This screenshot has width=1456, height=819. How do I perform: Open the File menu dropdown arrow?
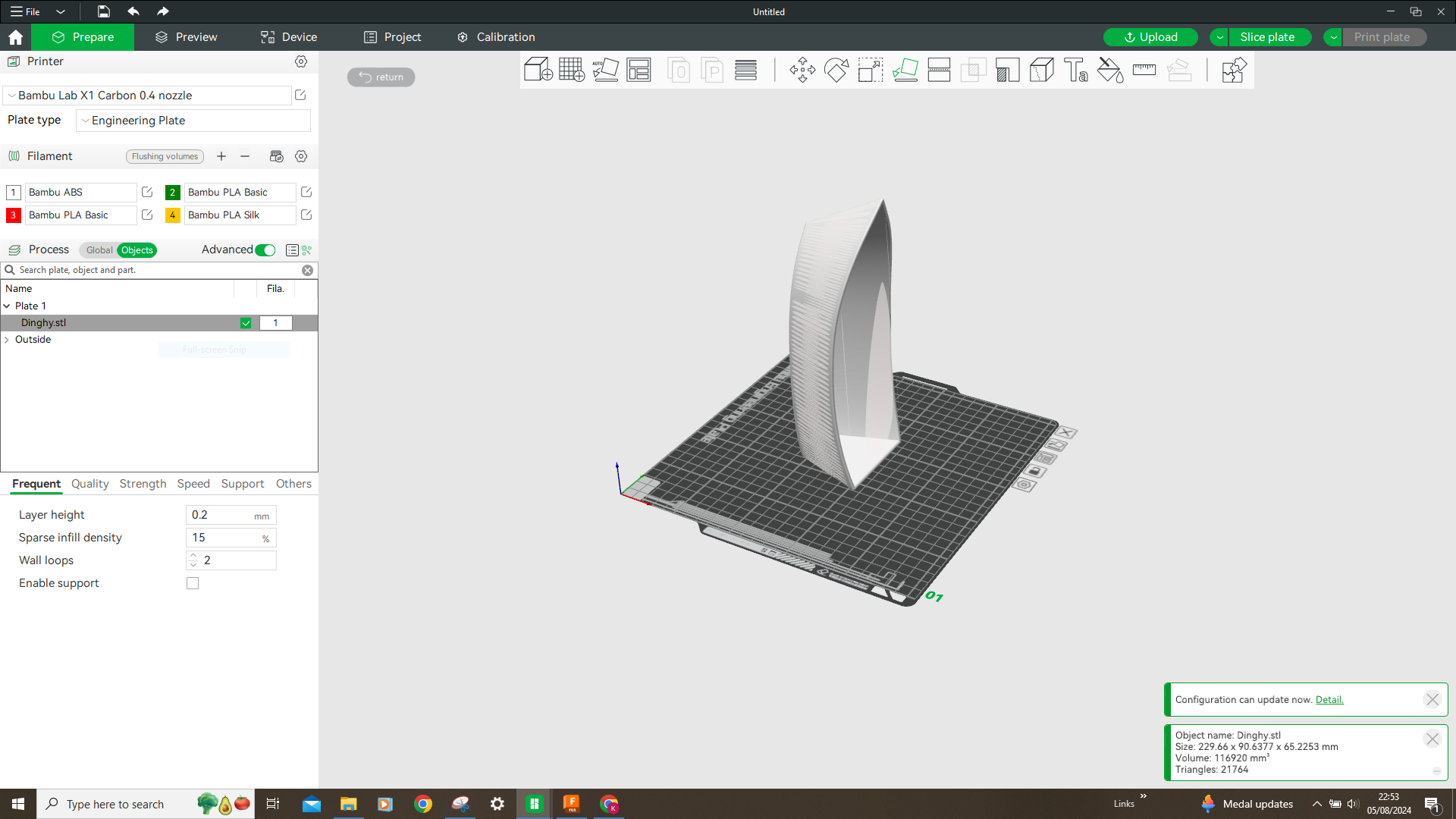click(x=61, y=11)
